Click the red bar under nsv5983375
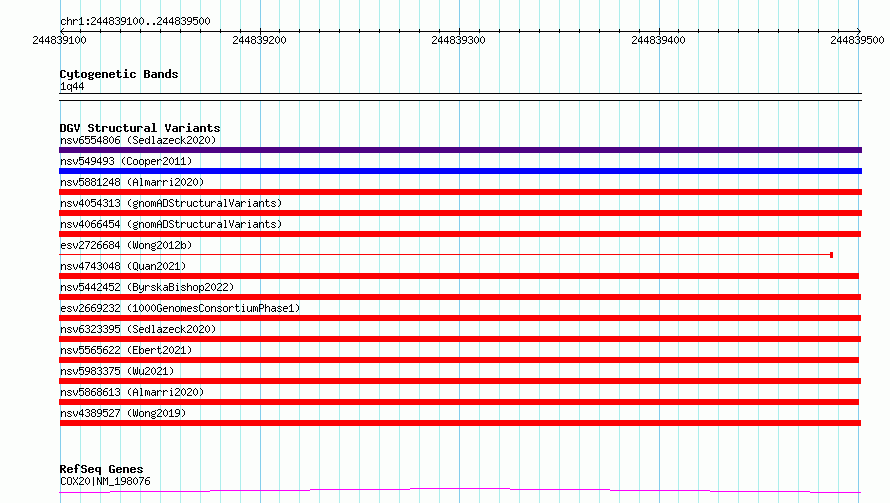 tap(460, 381)
